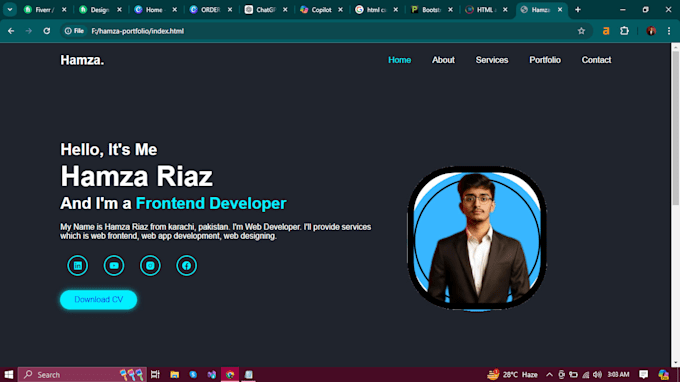Go back with browser back arrow
The image size is (680, 382).
click(11, 31)
